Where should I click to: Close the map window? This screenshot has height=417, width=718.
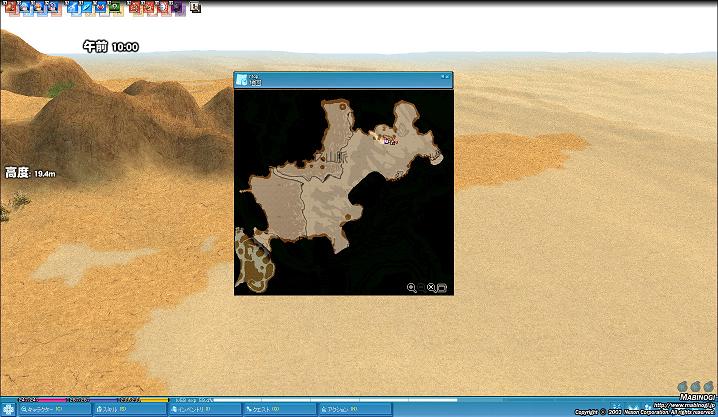[x=447, y=76]
